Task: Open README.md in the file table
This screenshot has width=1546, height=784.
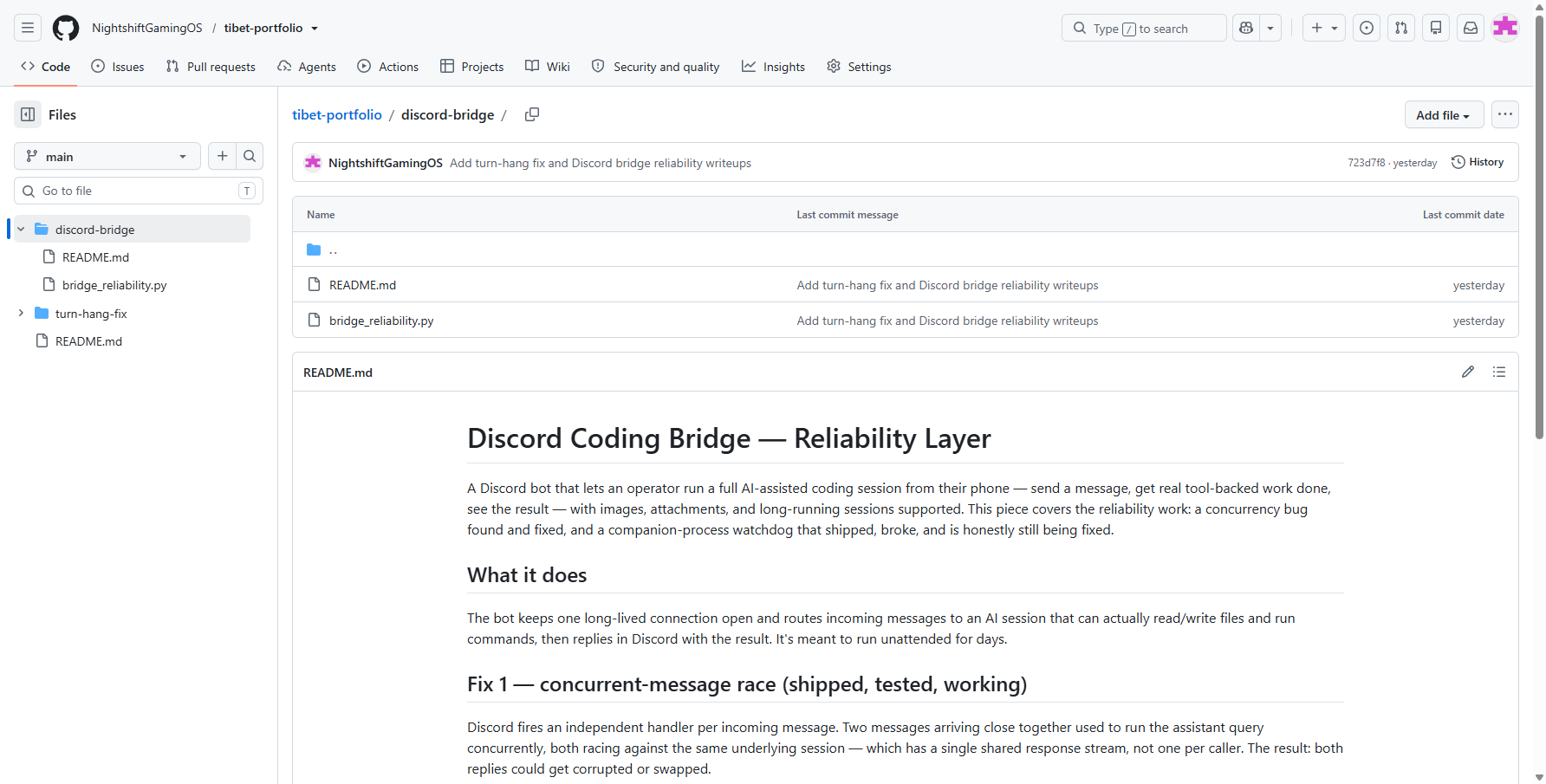Action: coord(362,285)
